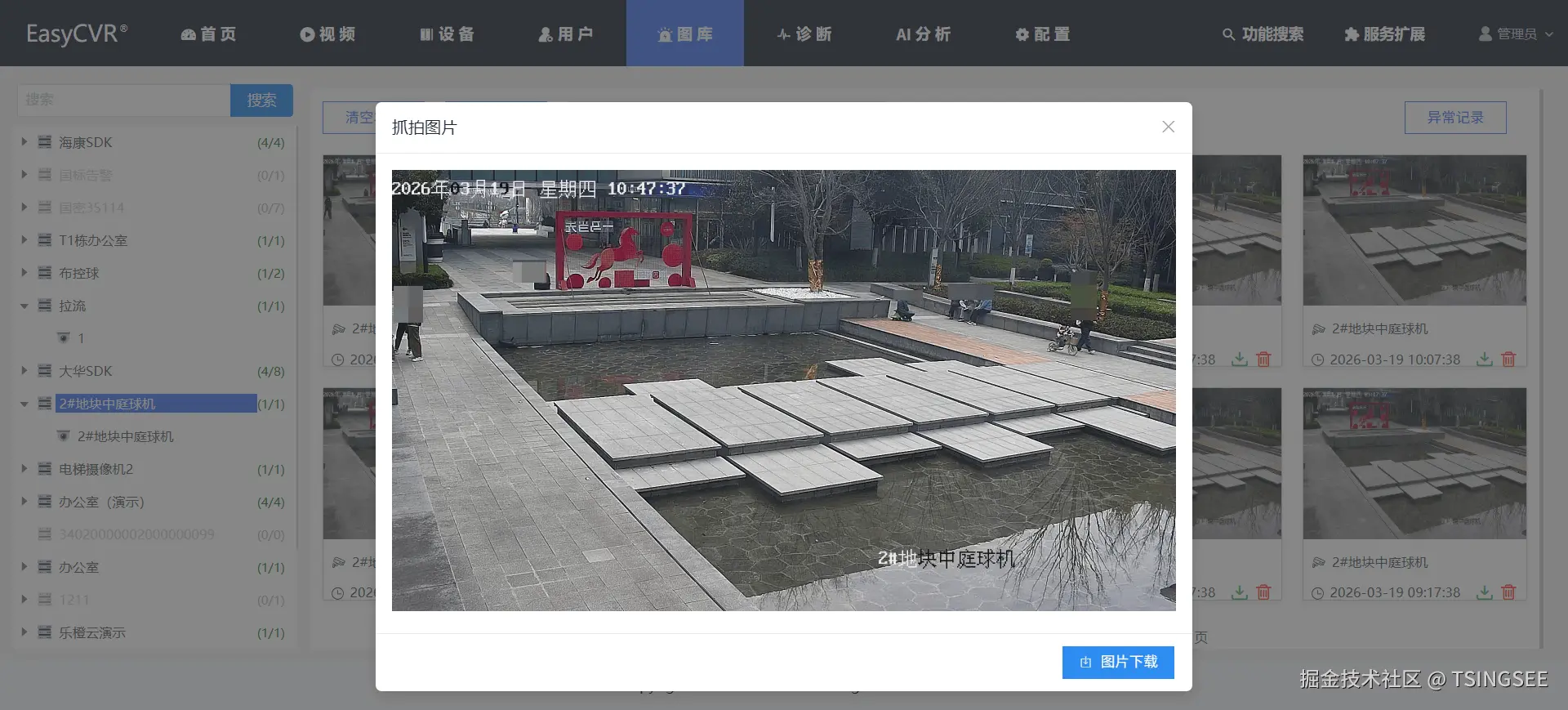Screen dimensions: 1568x710
Task: Open the 09:17:38 snapshot thumbnail
Action: click(x=1414, y=463)
